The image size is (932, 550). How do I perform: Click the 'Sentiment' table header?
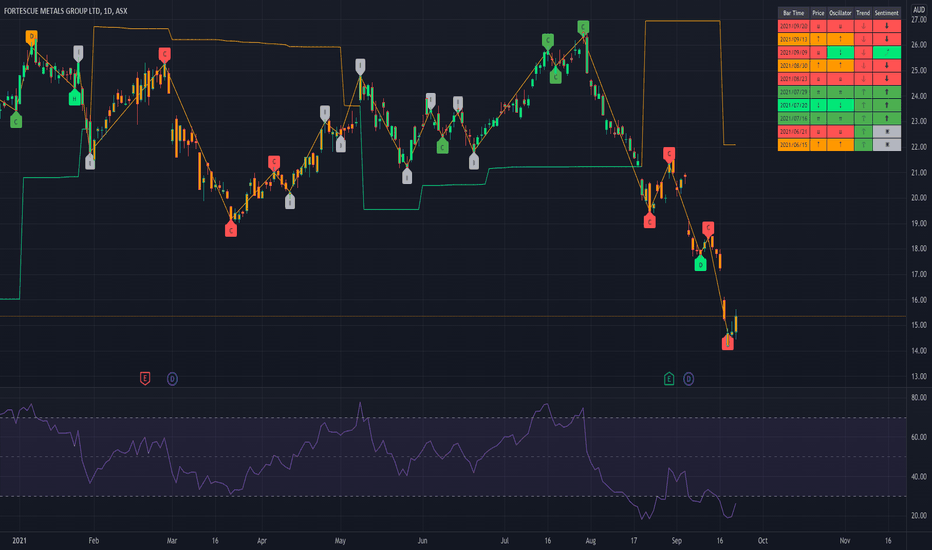tap(886, 13)
